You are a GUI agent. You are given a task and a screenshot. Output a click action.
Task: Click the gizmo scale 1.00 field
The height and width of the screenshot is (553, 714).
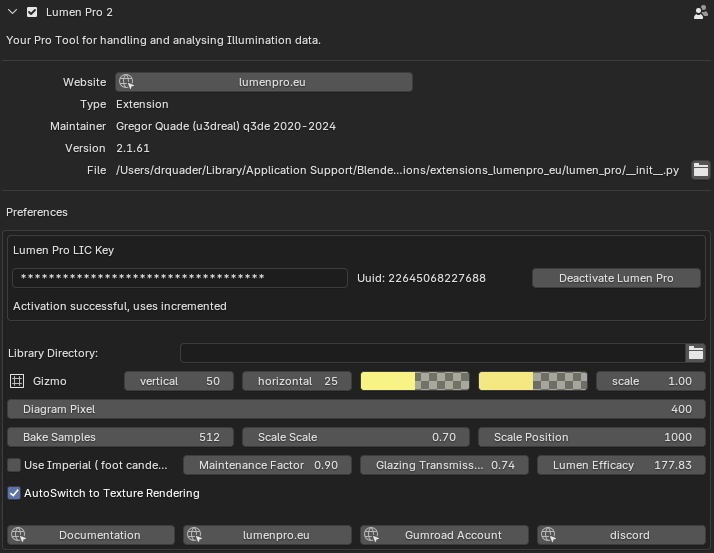pyautogui.click(x=651, y=381)
